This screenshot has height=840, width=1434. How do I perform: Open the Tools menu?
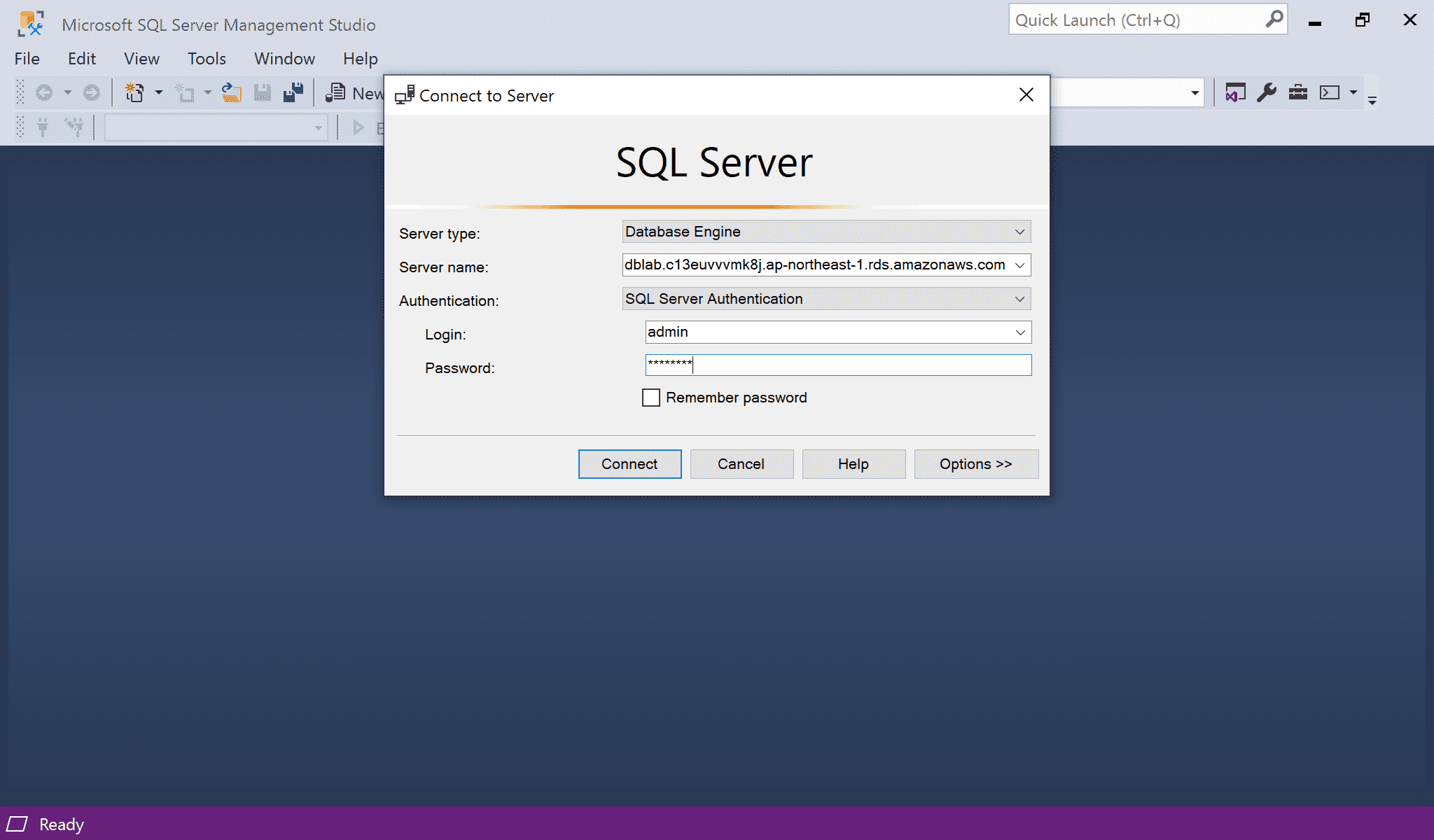[207, 59]
